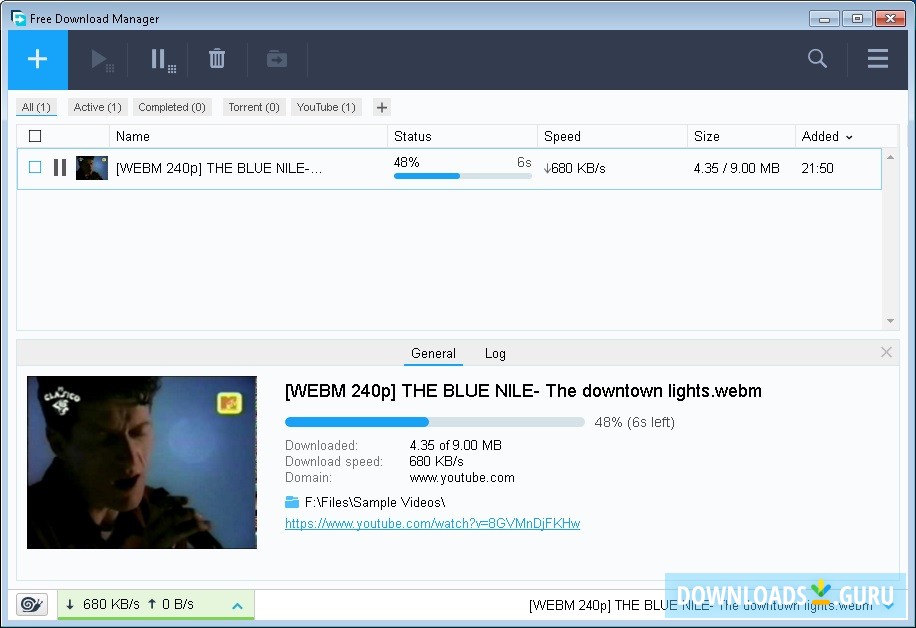
Task: Open the hamburger main menu
Action: pos(877,58)
